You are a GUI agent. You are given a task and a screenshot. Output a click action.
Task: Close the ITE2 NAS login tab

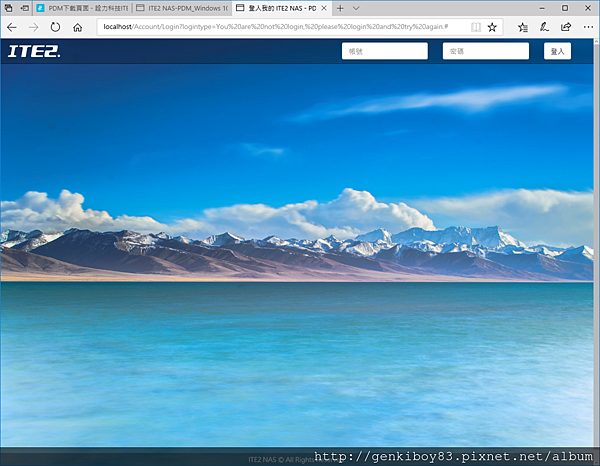click(x=324, y=8)
